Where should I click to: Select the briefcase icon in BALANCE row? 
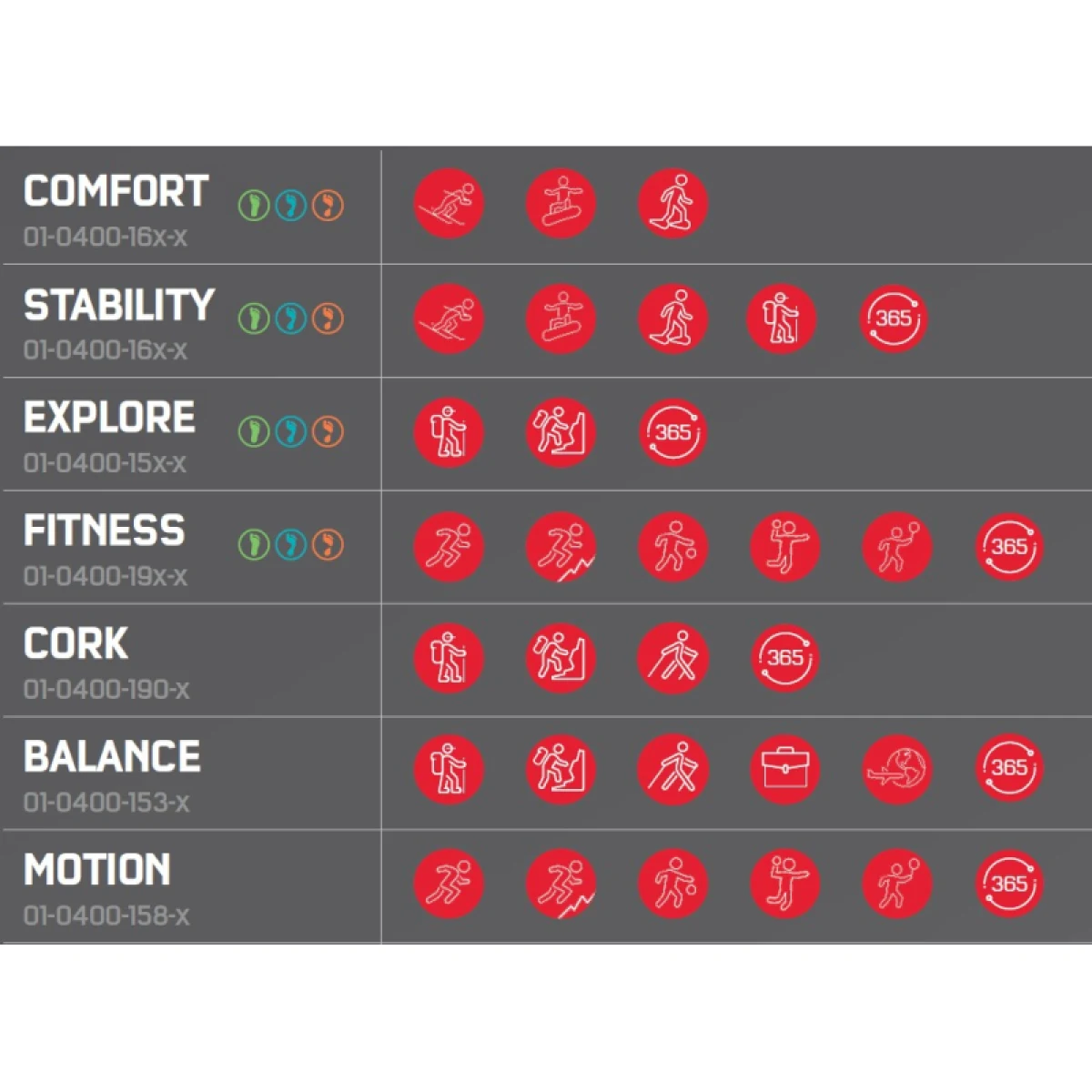(x=785, y=769)
